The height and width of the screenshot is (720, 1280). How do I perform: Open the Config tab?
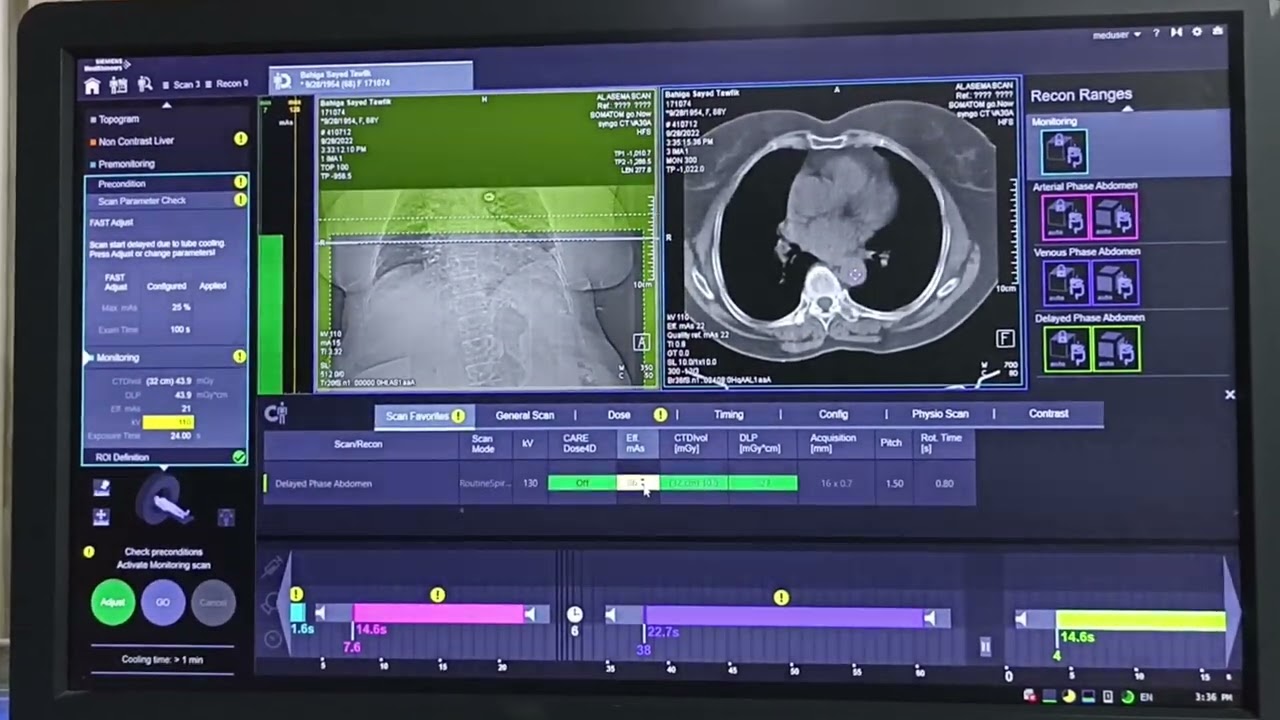833,414
